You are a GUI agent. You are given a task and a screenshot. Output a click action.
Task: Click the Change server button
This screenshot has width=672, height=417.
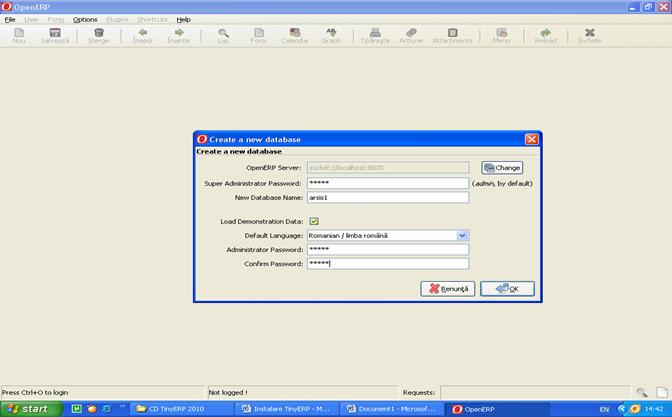[502, 168]
